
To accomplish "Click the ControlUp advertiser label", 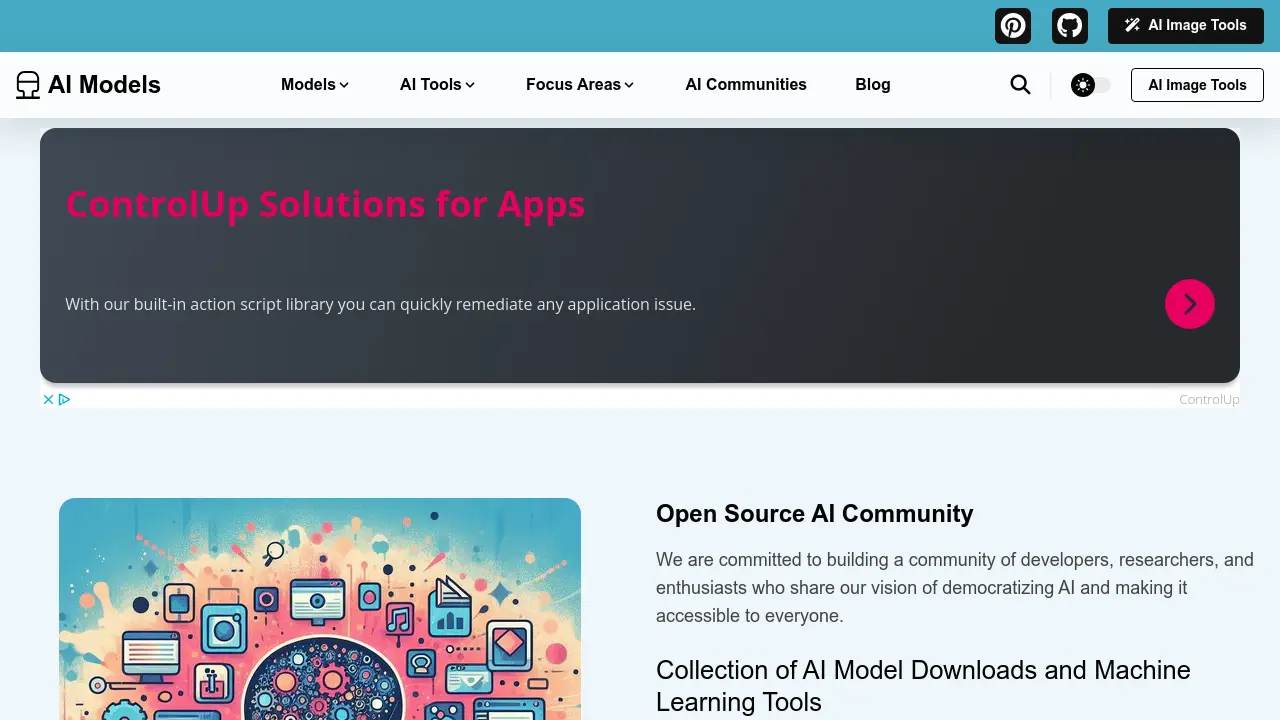I will [1209, 399].
